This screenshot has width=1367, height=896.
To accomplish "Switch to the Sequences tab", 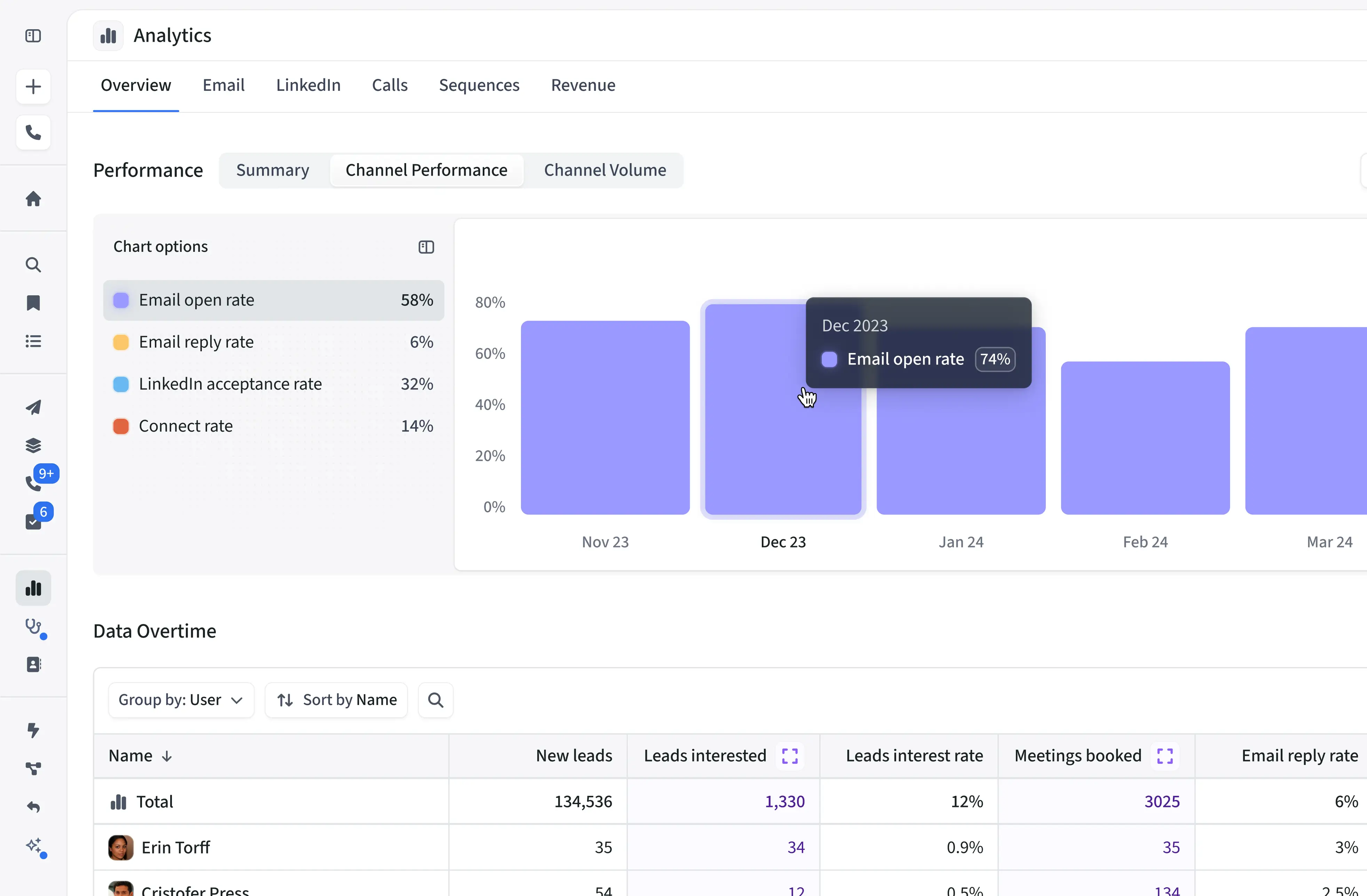I will click(479, 85).
